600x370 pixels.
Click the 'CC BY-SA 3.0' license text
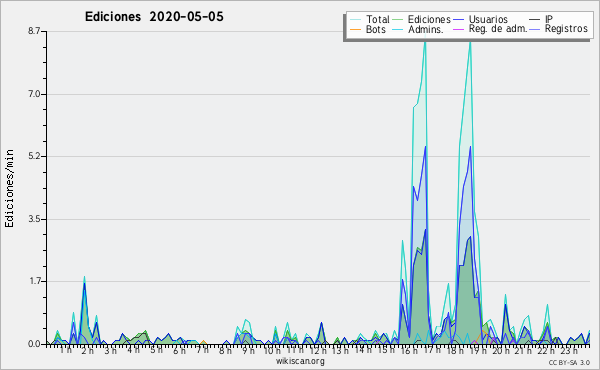coord(569,363)
